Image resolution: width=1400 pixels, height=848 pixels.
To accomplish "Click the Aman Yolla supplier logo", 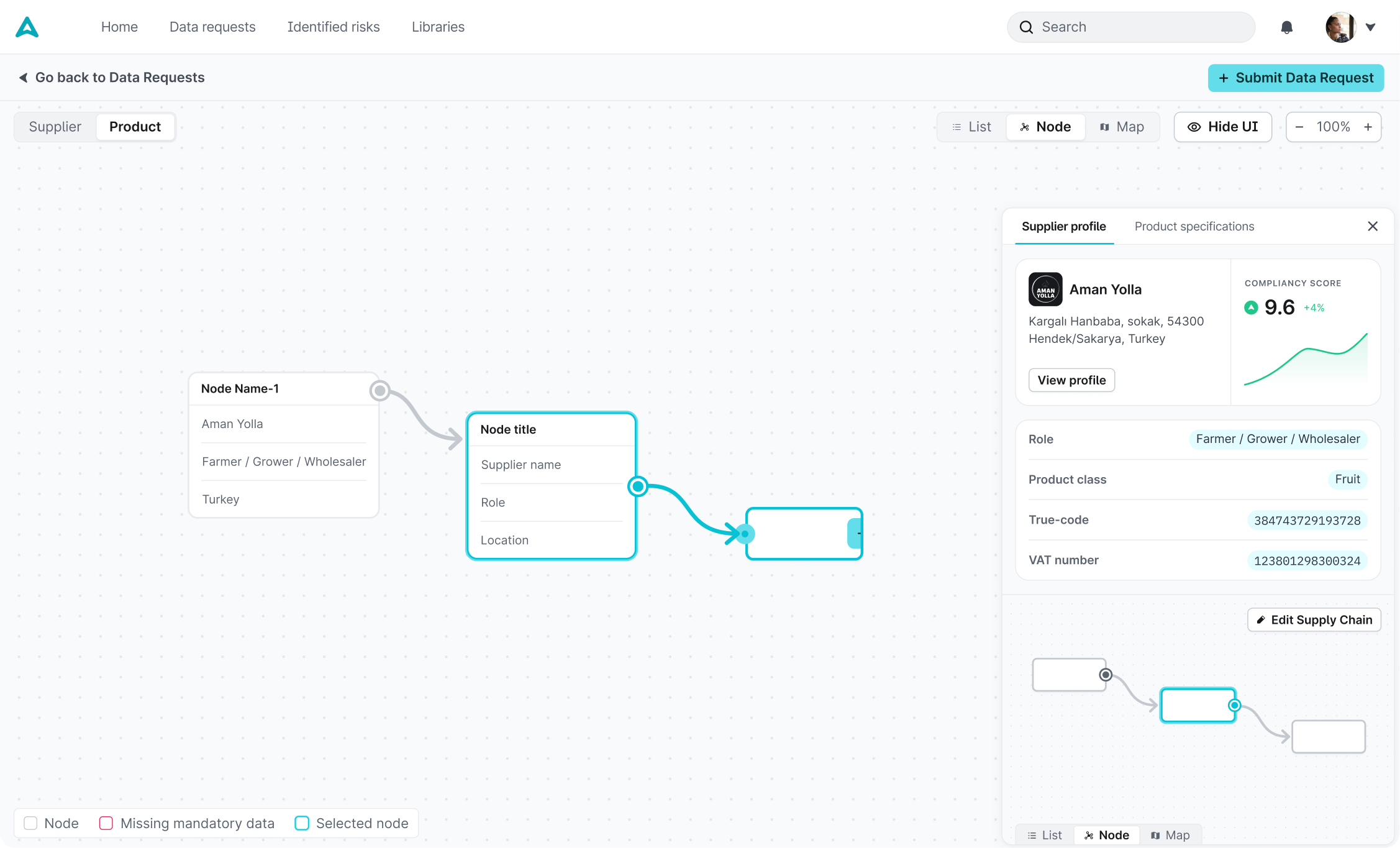I will tap(1045, 290).
